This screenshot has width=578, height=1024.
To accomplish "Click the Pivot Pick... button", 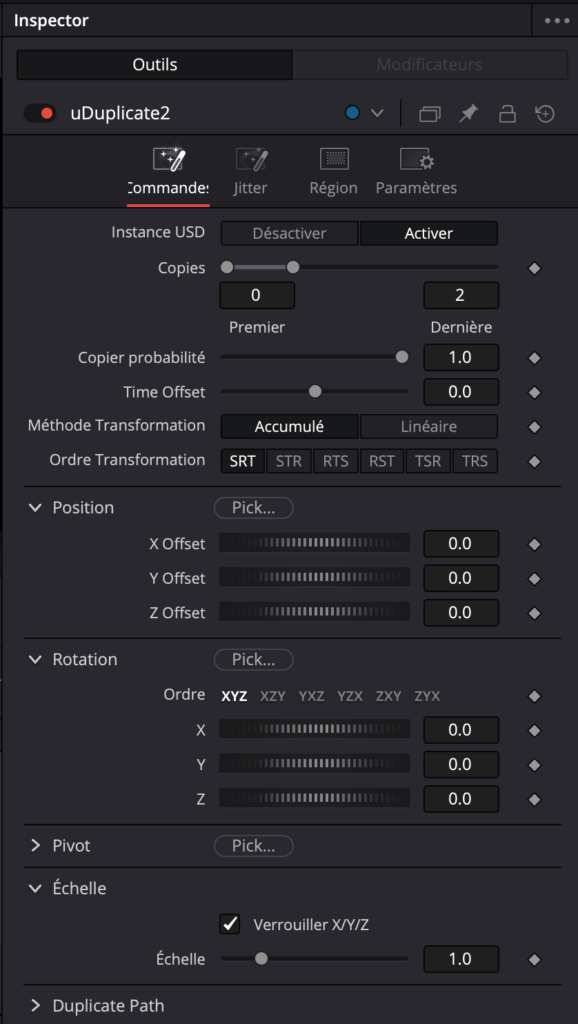I will (253, 846).
